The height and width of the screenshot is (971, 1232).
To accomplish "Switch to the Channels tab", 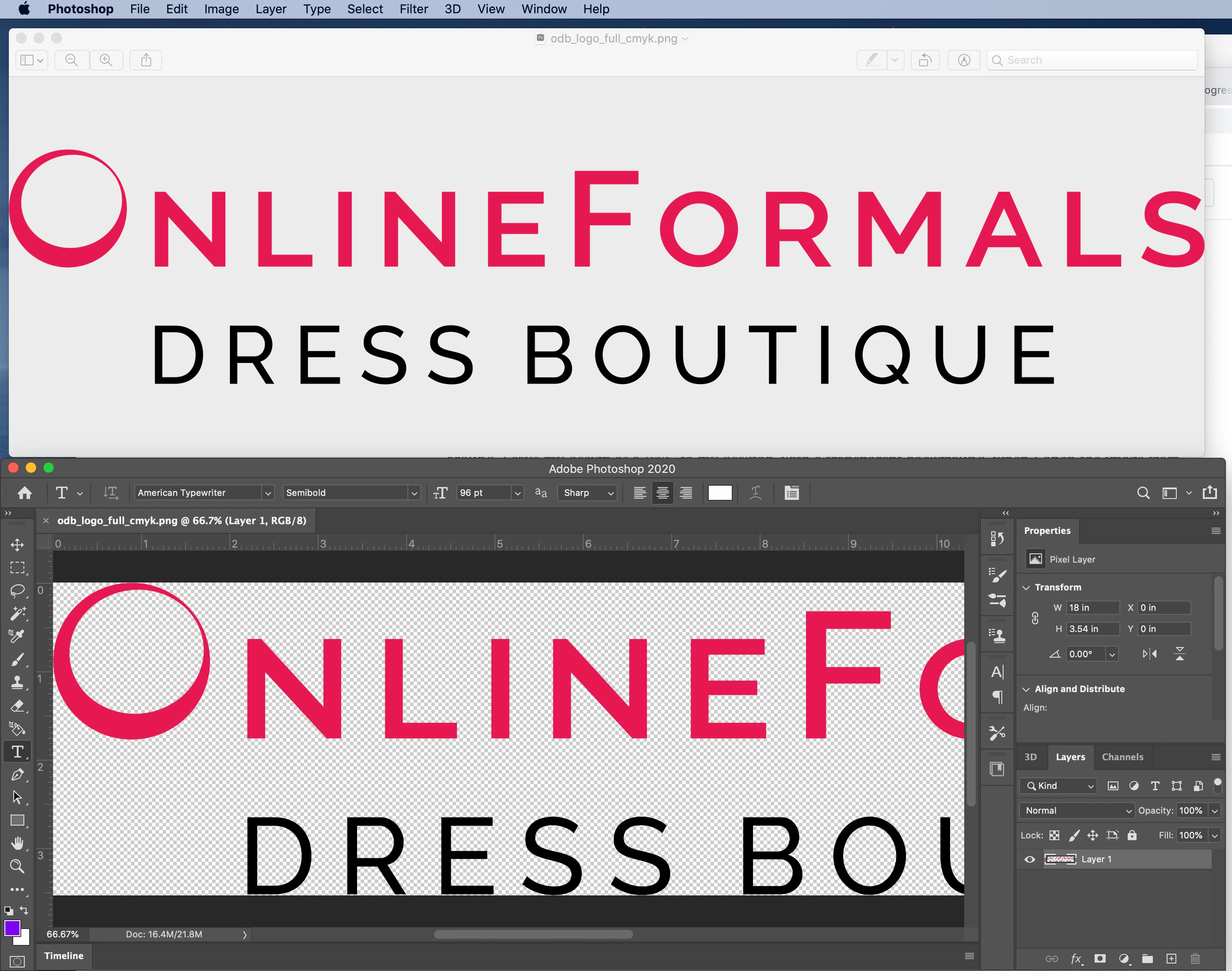I will [x=1122, y=757].
